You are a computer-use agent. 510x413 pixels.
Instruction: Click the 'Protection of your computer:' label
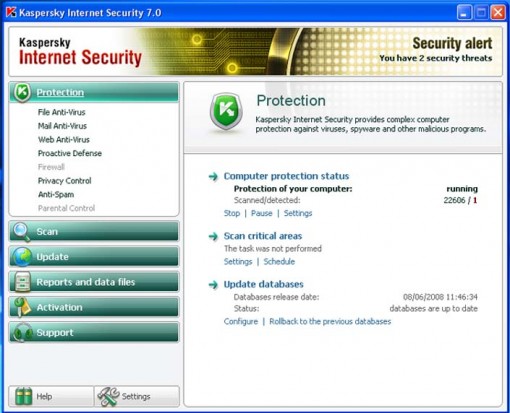tap(293, 189)
